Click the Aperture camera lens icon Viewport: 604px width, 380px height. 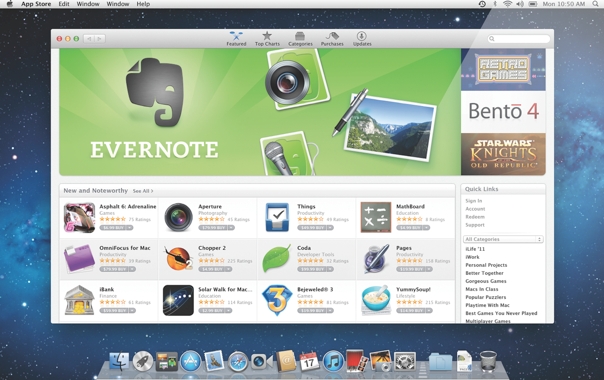pyautogui.click(x=178, y=217)
